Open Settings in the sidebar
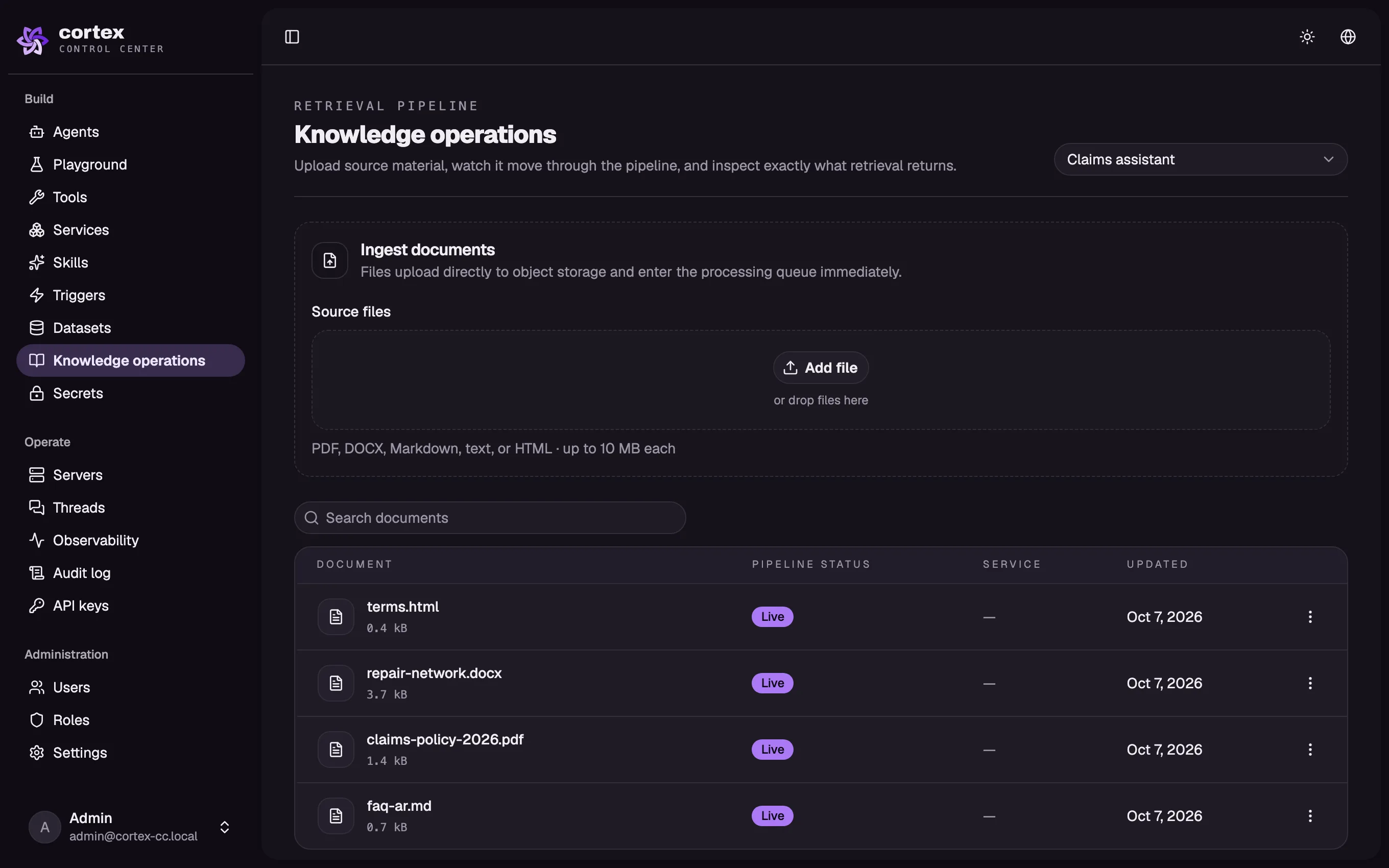Screen dimensions: 1389x868 coord(130,753)
